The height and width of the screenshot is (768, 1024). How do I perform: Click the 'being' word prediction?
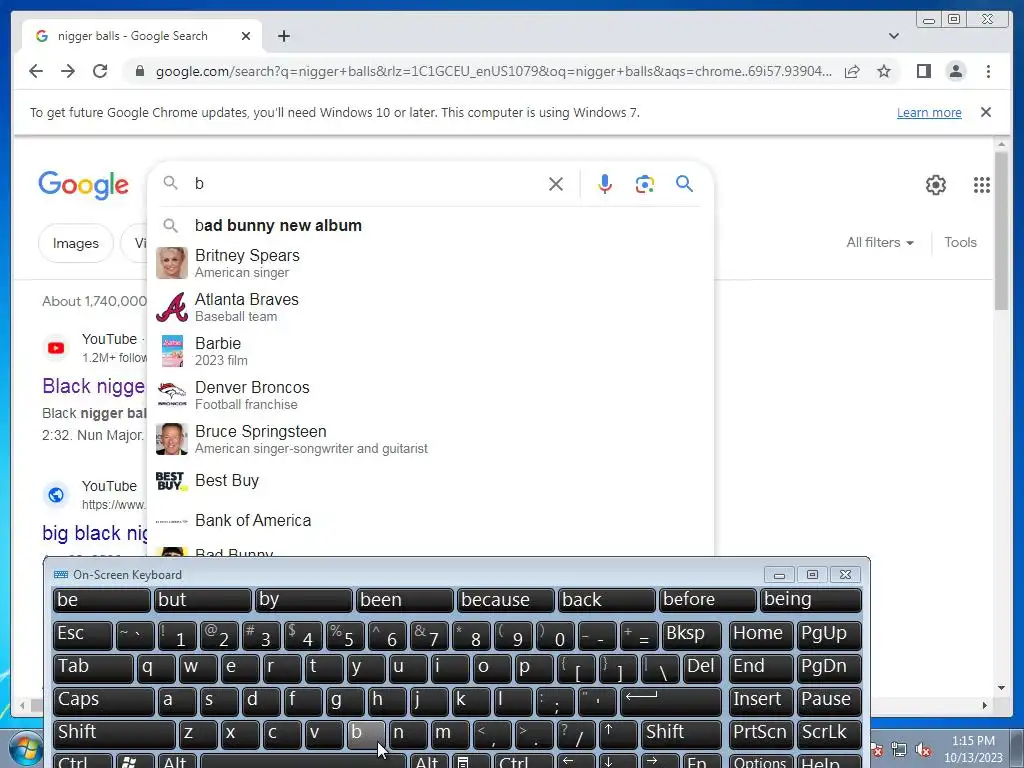click(810, 600)
